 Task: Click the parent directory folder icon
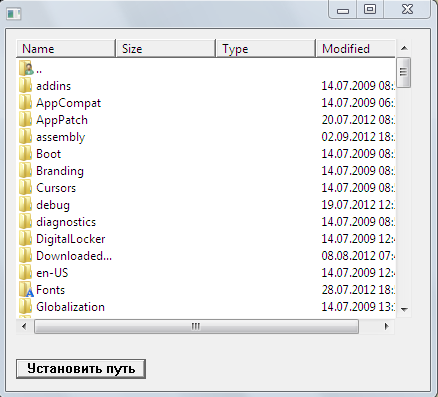coord(26,68)
